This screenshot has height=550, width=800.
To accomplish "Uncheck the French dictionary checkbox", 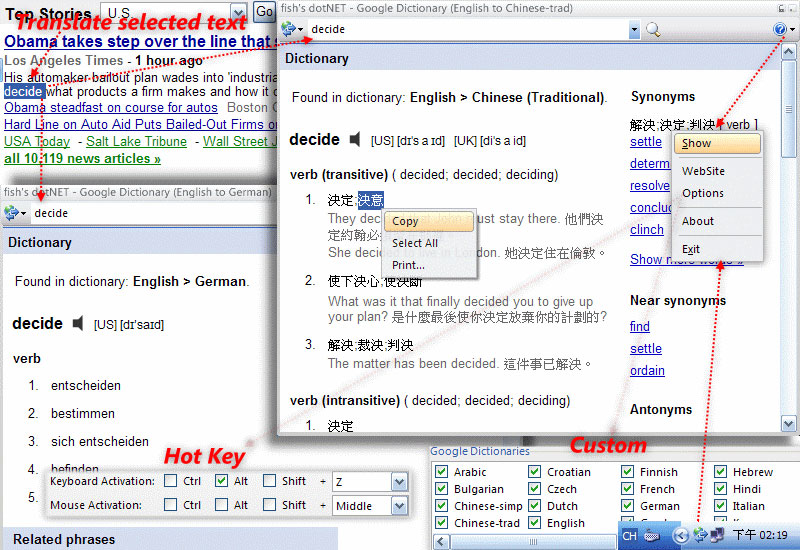I will pyautogui.click(x=628, y=489).
